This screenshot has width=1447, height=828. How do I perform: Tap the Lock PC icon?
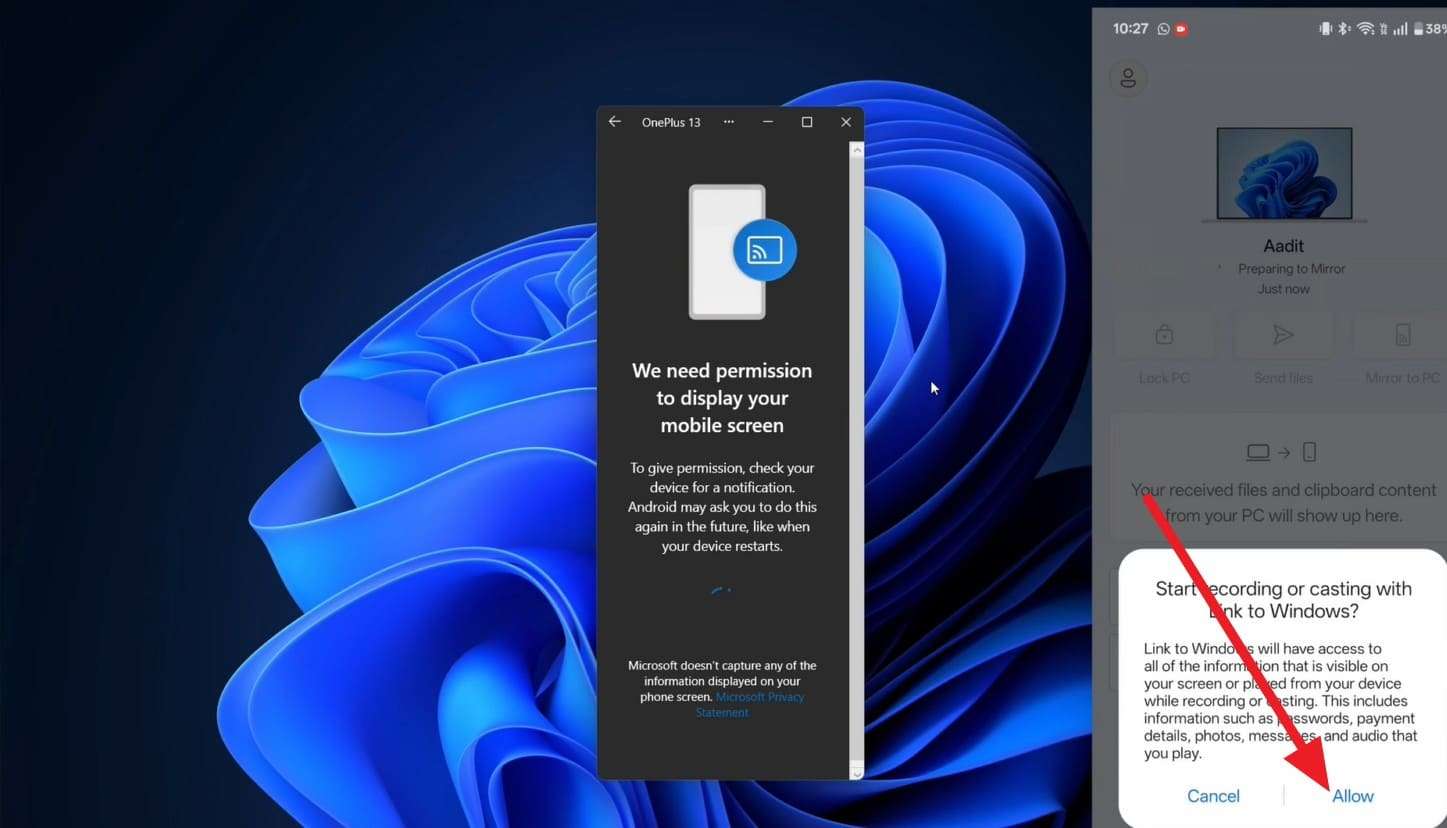[x=1164, y=335]
